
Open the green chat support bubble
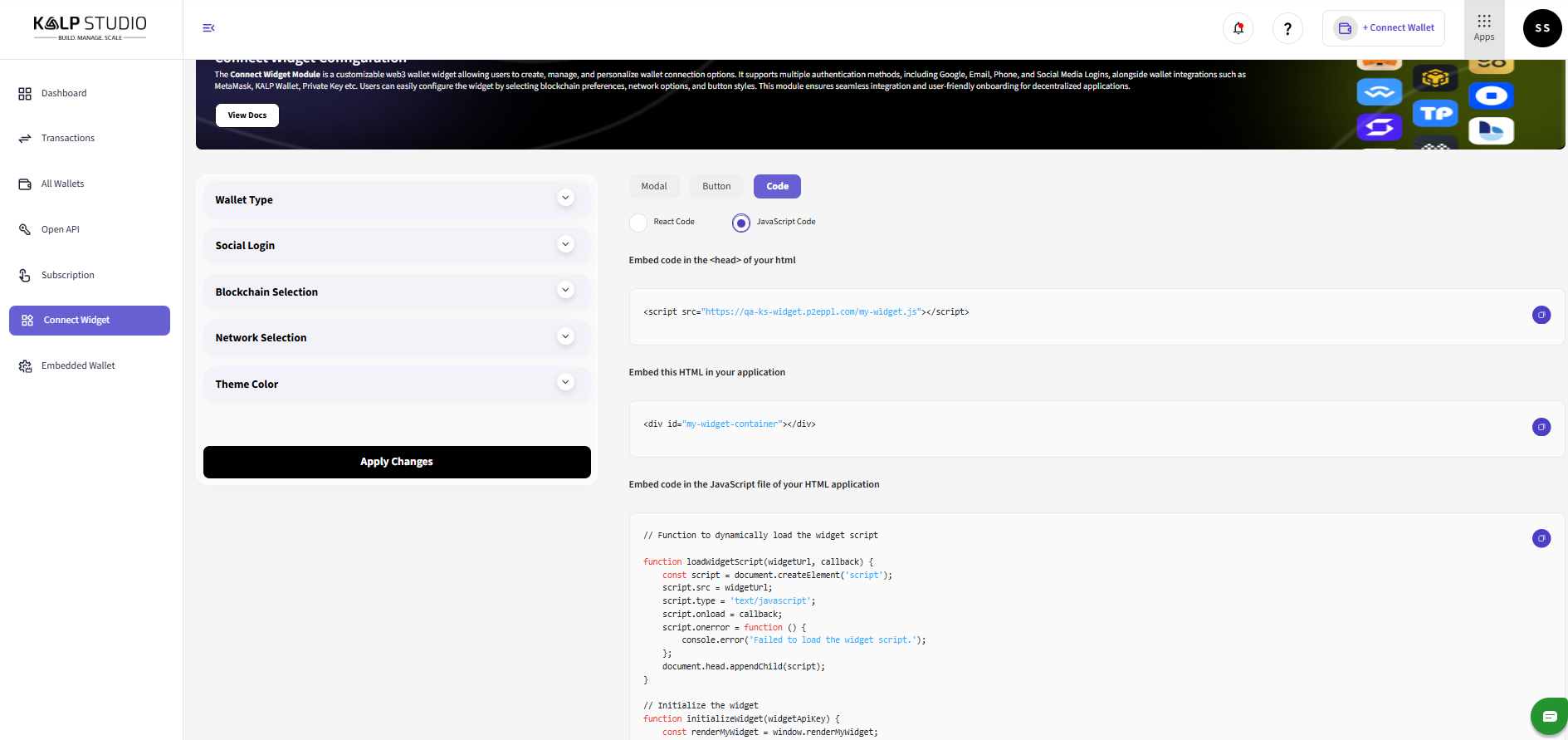point(1548,716)
